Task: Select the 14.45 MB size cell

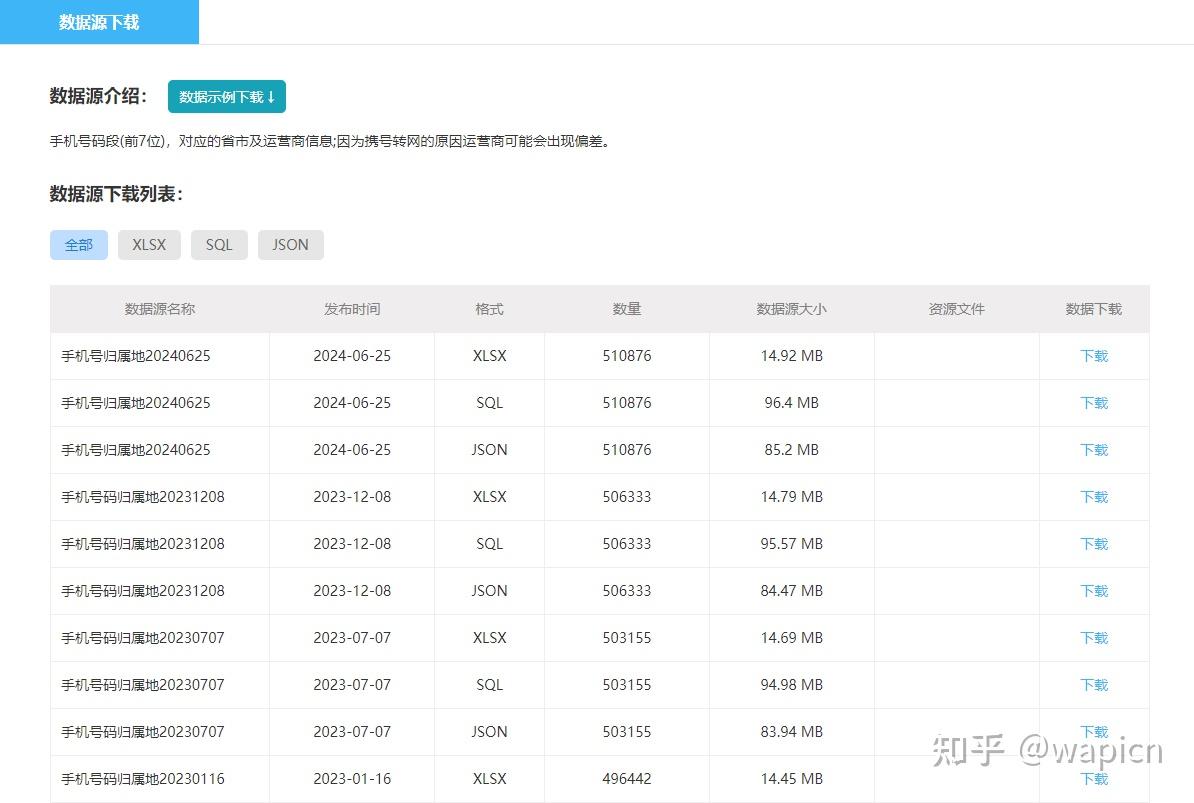Action: click(792, 779)
